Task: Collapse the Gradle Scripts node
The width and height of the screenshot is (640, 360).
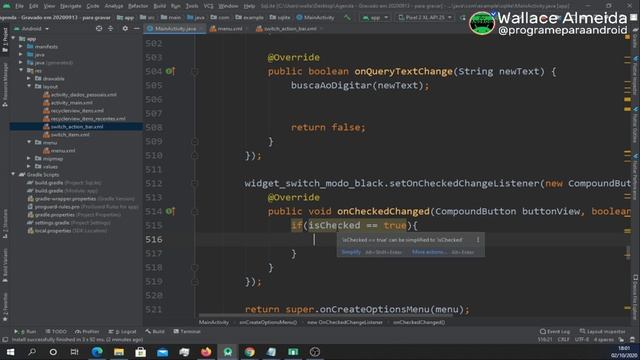Action: coord(13,174)
